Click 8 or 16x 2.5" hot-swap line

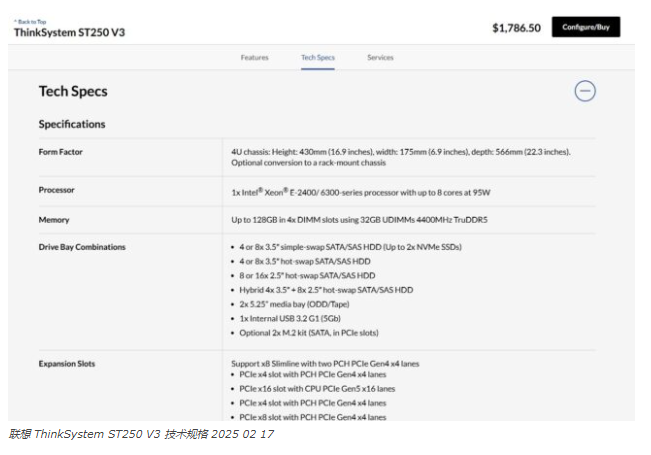[x=307, y=276]
